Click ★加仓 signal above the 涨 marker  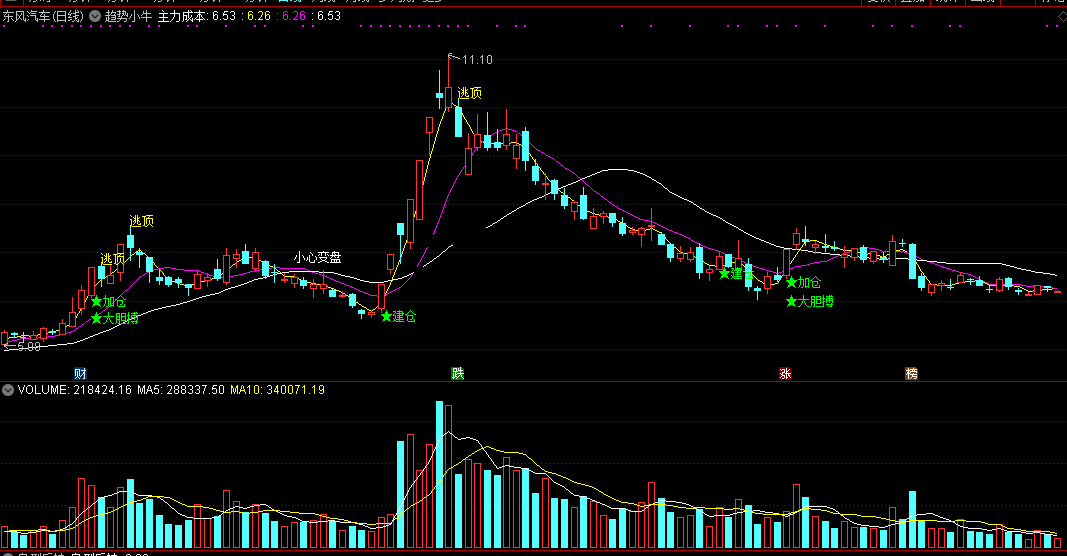804,282
